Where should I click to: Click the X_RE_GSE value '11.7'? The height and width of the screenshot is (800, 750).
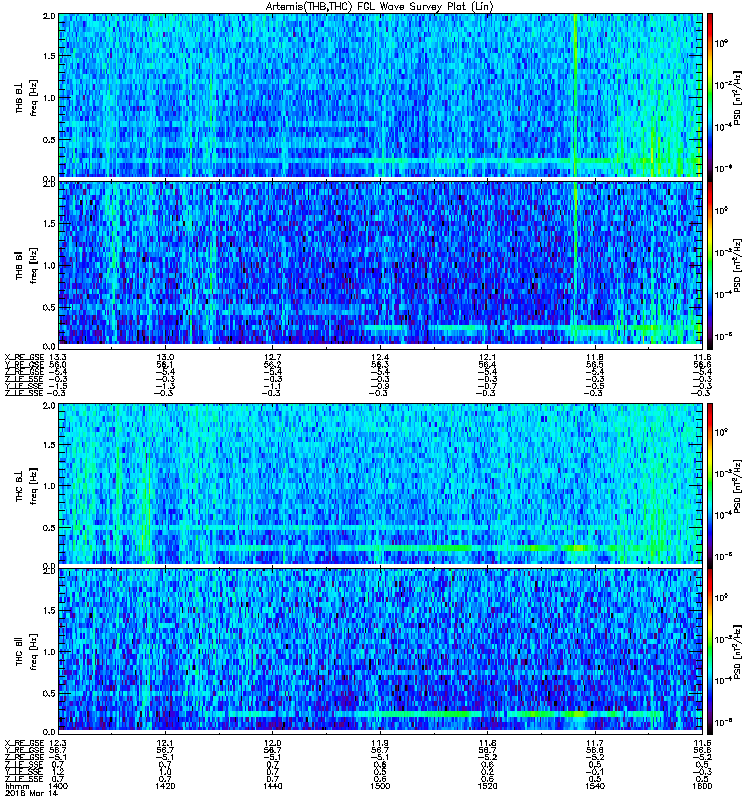click(595, 743)
